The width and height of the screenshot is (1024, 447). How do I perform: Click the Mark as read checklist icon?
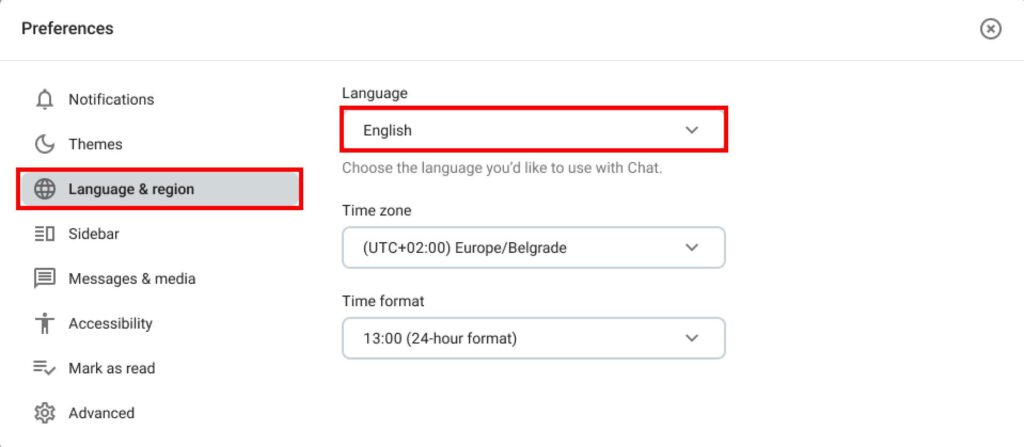(44, 368)
